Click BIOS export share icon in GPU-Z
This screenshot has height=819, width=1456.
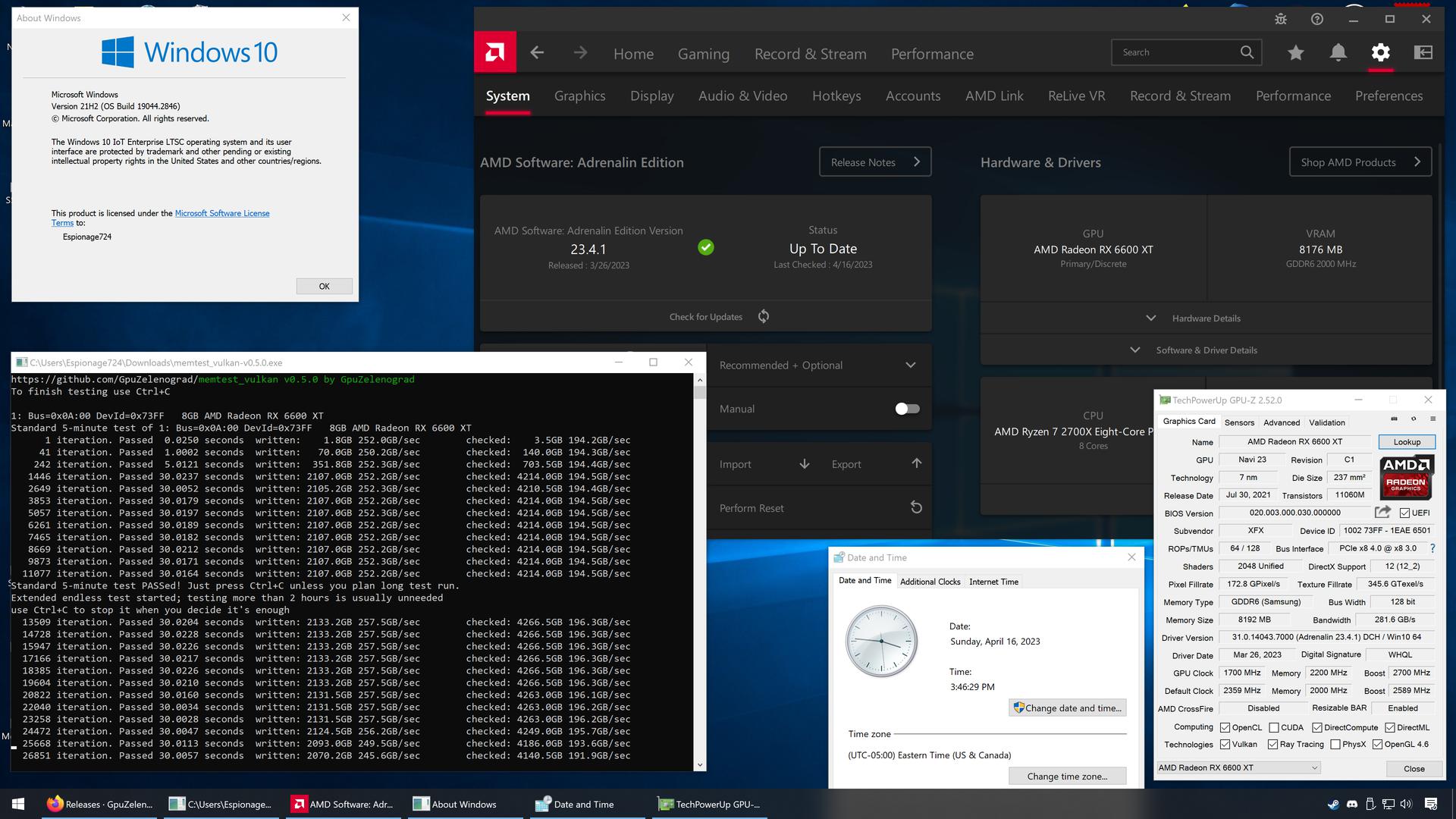1383,513
